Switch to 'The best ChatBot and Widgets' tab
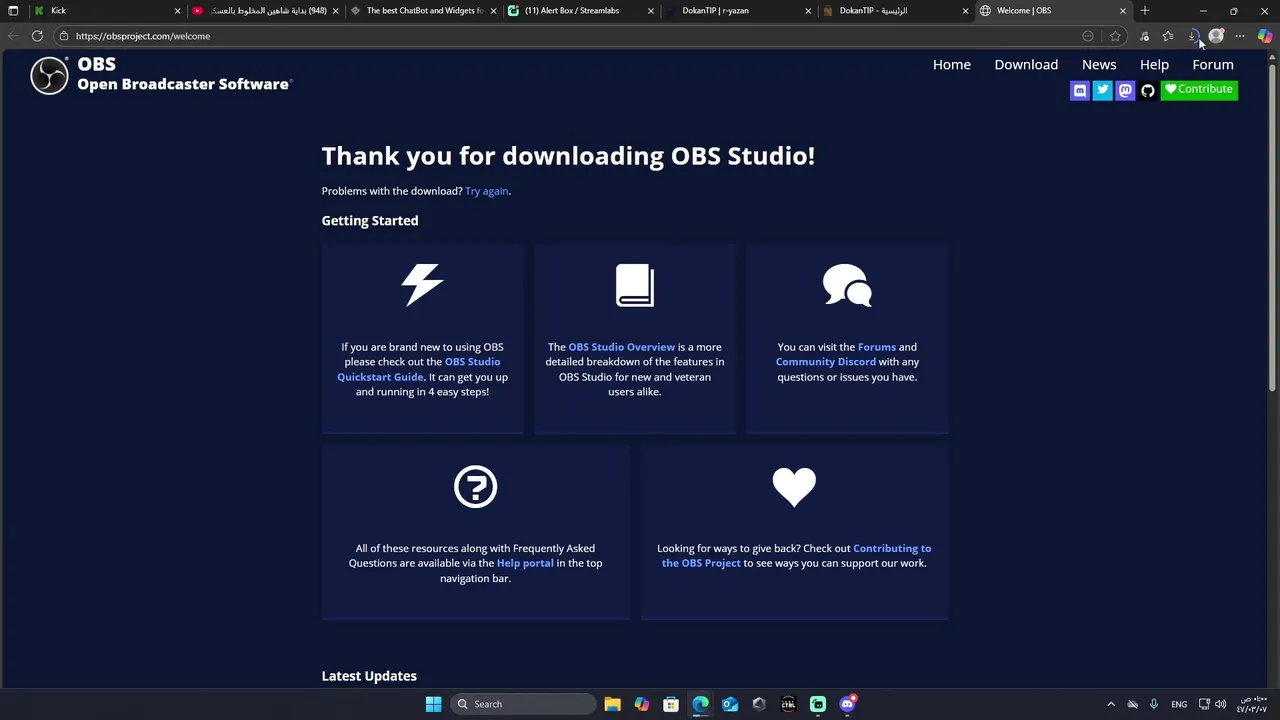This screenshot has width=1280, height=720. pos(423,10)
